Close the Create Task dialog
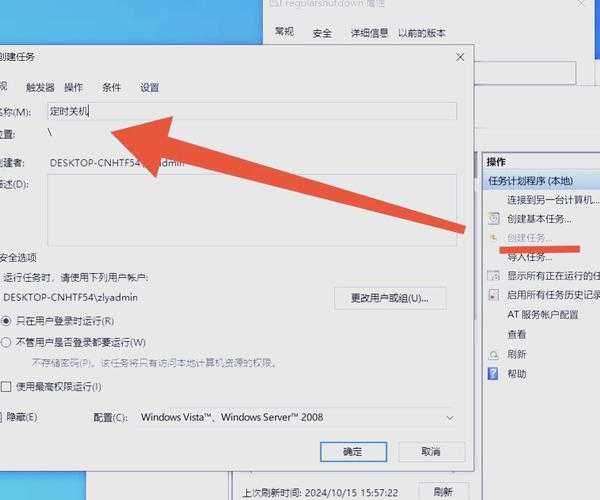 tap(460, 57)
